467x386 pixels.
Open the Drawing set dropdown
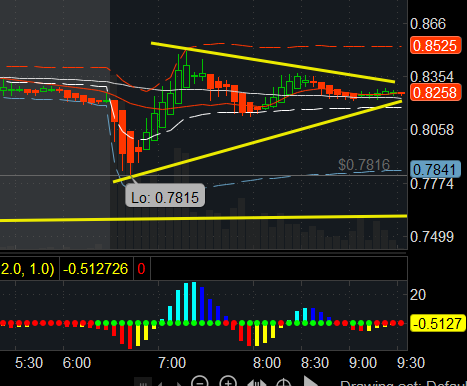(403, 383)
